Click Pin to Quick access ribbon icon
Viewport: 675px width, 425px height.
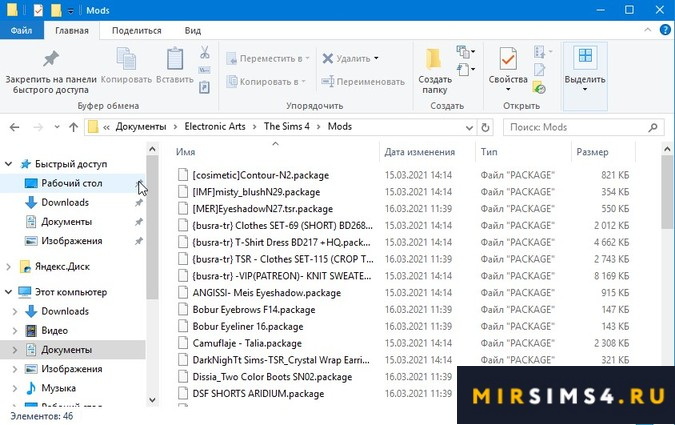tap(51, 59)
